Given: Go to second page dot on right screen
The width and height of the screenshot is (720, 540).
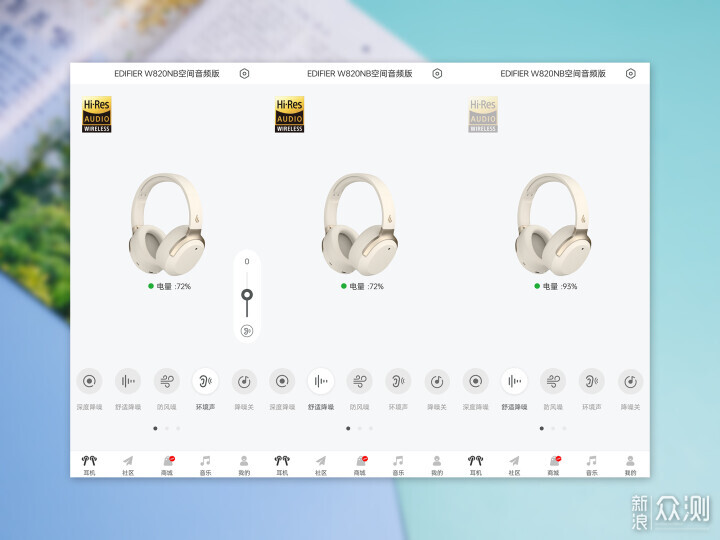Looking at the screenshot, I should [x=553, y=428].
